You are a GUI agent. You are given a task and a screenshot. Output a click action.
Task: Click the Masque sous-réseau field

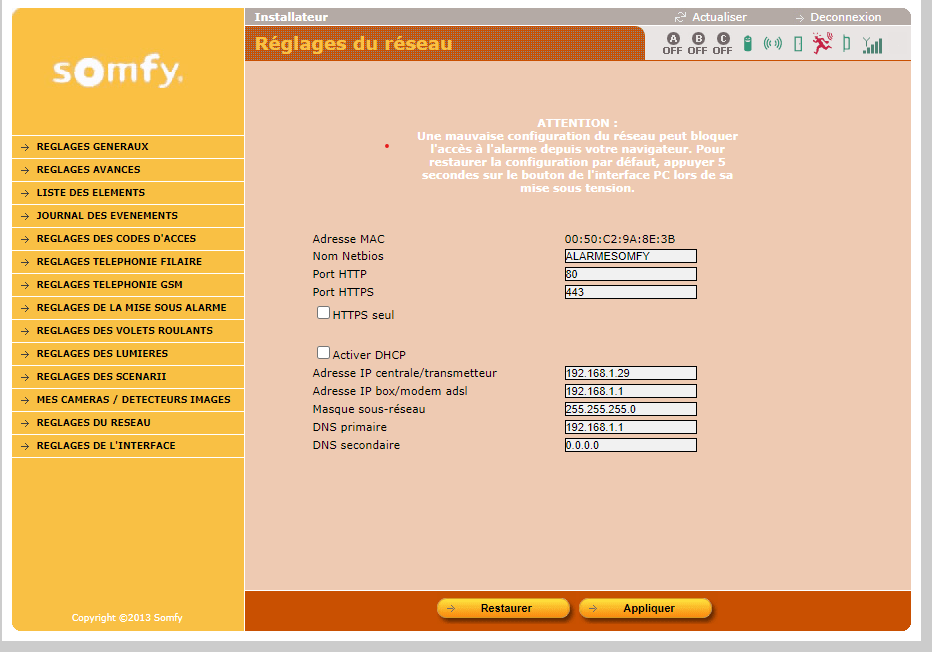pos(631,409)
